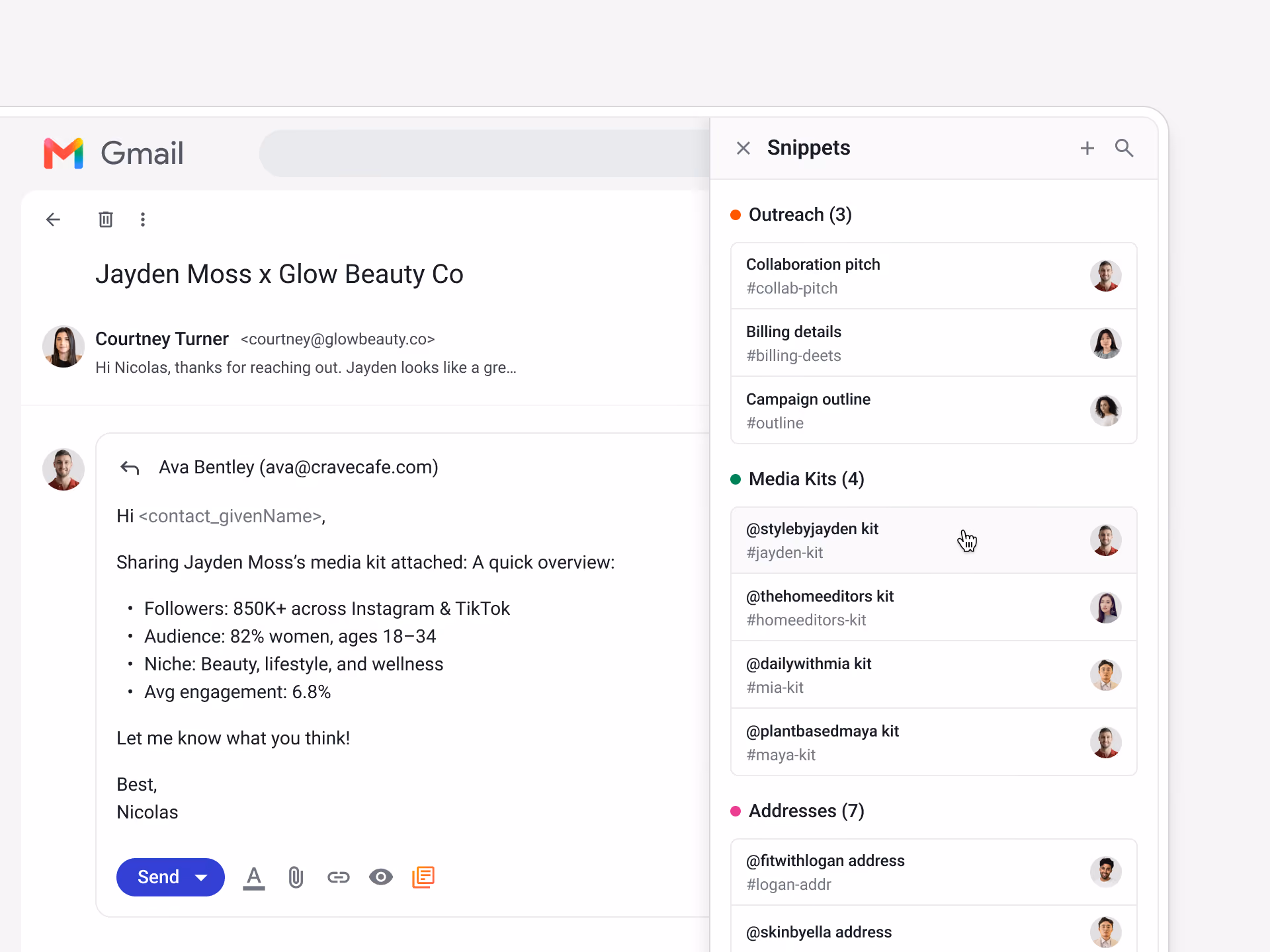Click the reply arrow icon

click(x=130, y=468)
